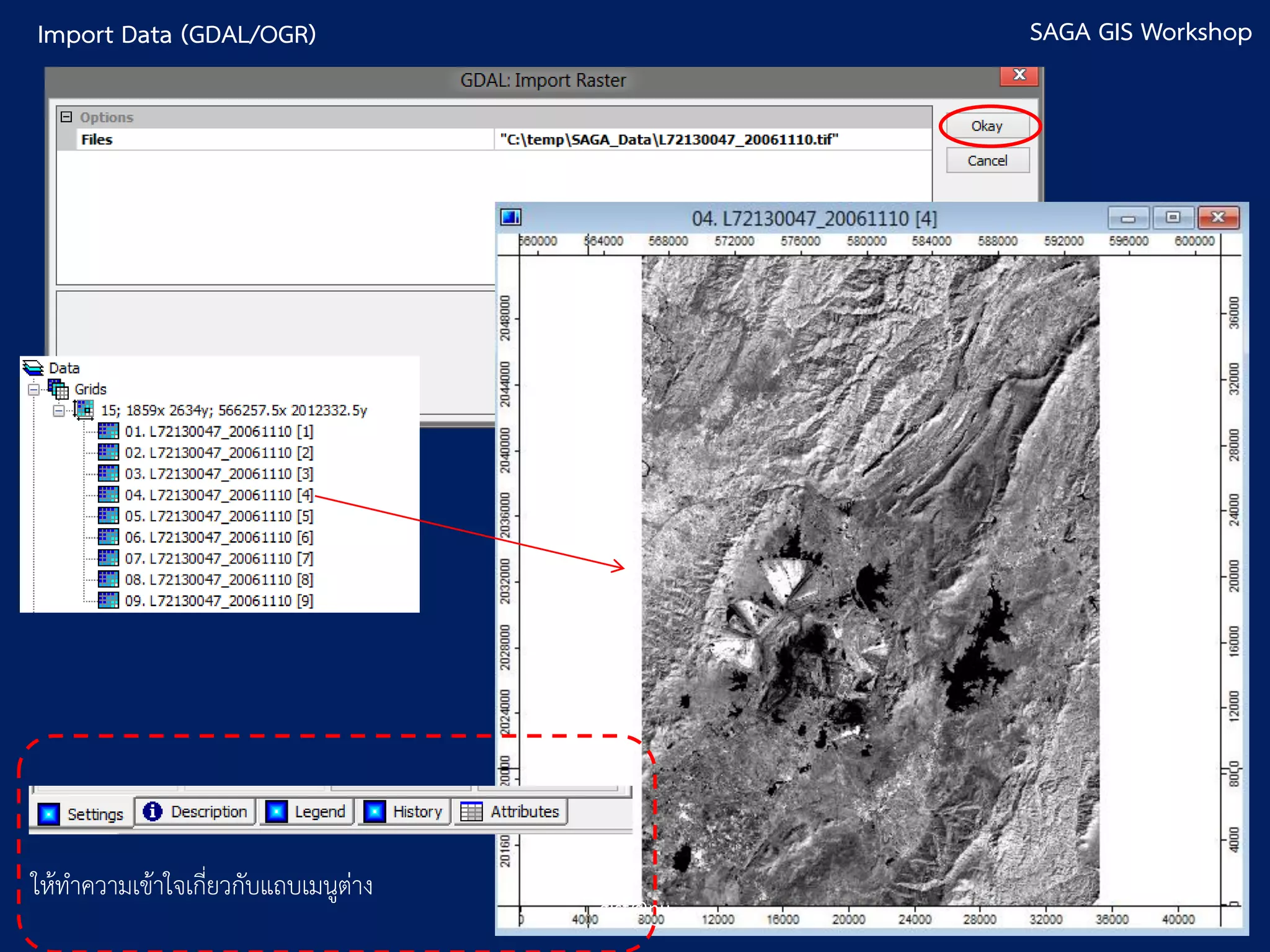1270x952 pixels.
Task: Click the Okay button in Import Raster dialog
Action: [x=987, y=126]
